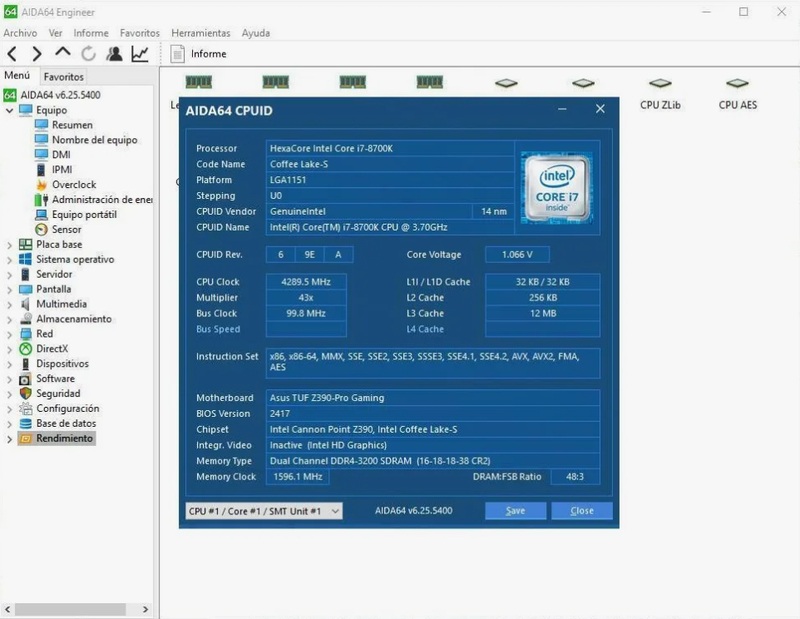This screenshot has width=800, height=619.
Task: Click the Overclock flame icon
Action: [41, 185]
